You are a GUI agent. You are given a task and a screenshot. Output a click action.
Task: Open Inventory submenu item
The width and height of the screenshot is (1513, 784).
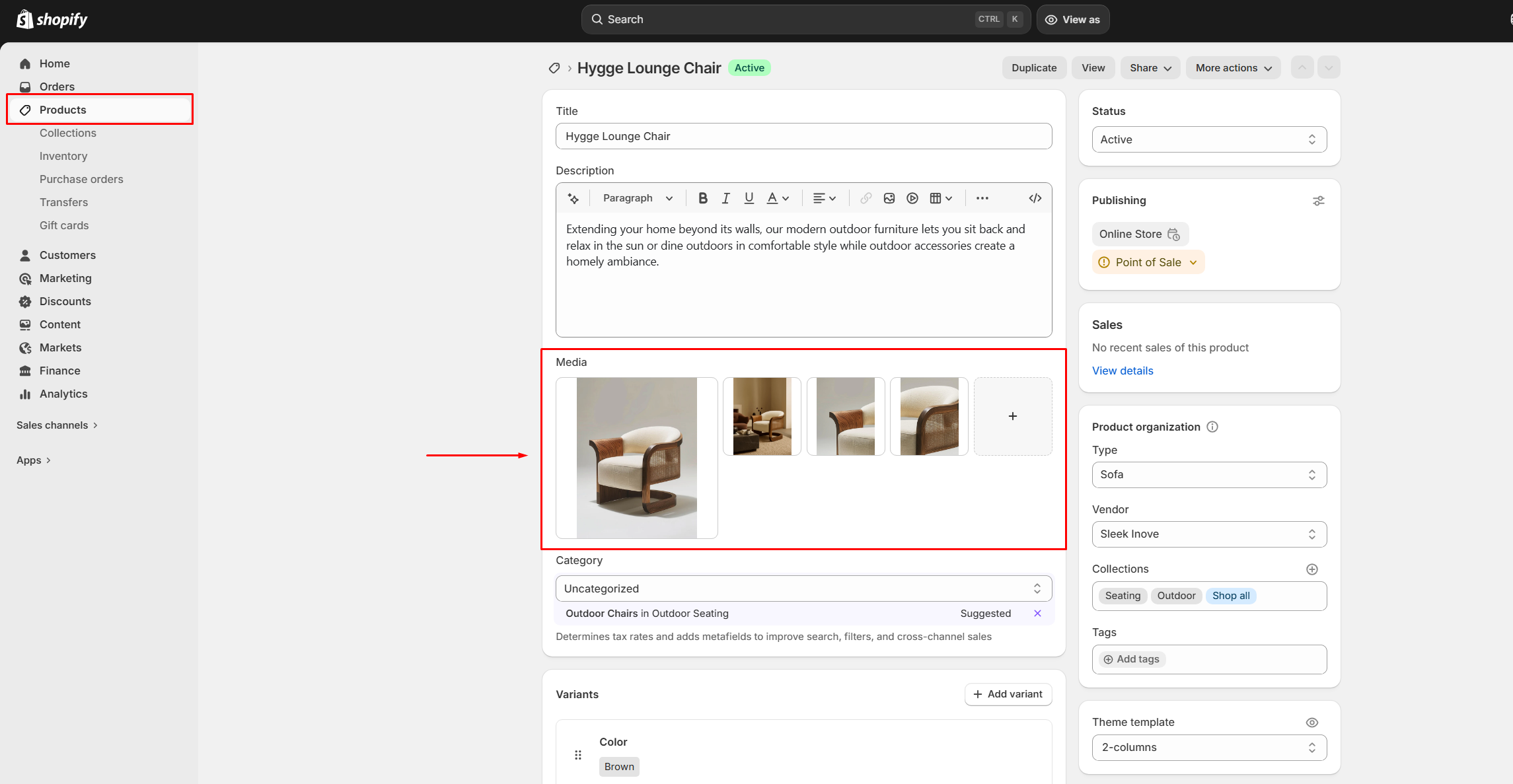[x=63, y=156]
